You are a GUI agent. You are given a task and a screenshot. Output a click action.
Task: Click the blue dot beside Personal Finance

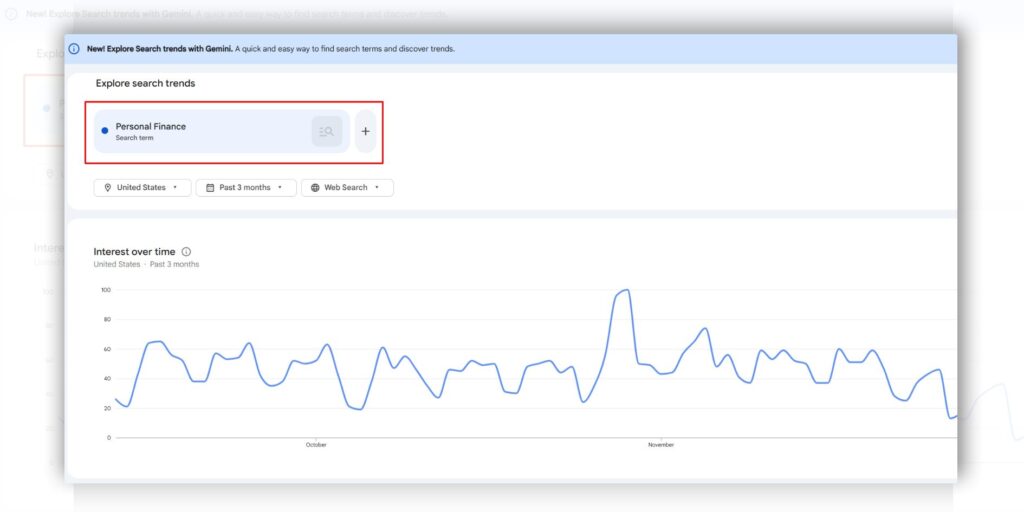(104, 131)
